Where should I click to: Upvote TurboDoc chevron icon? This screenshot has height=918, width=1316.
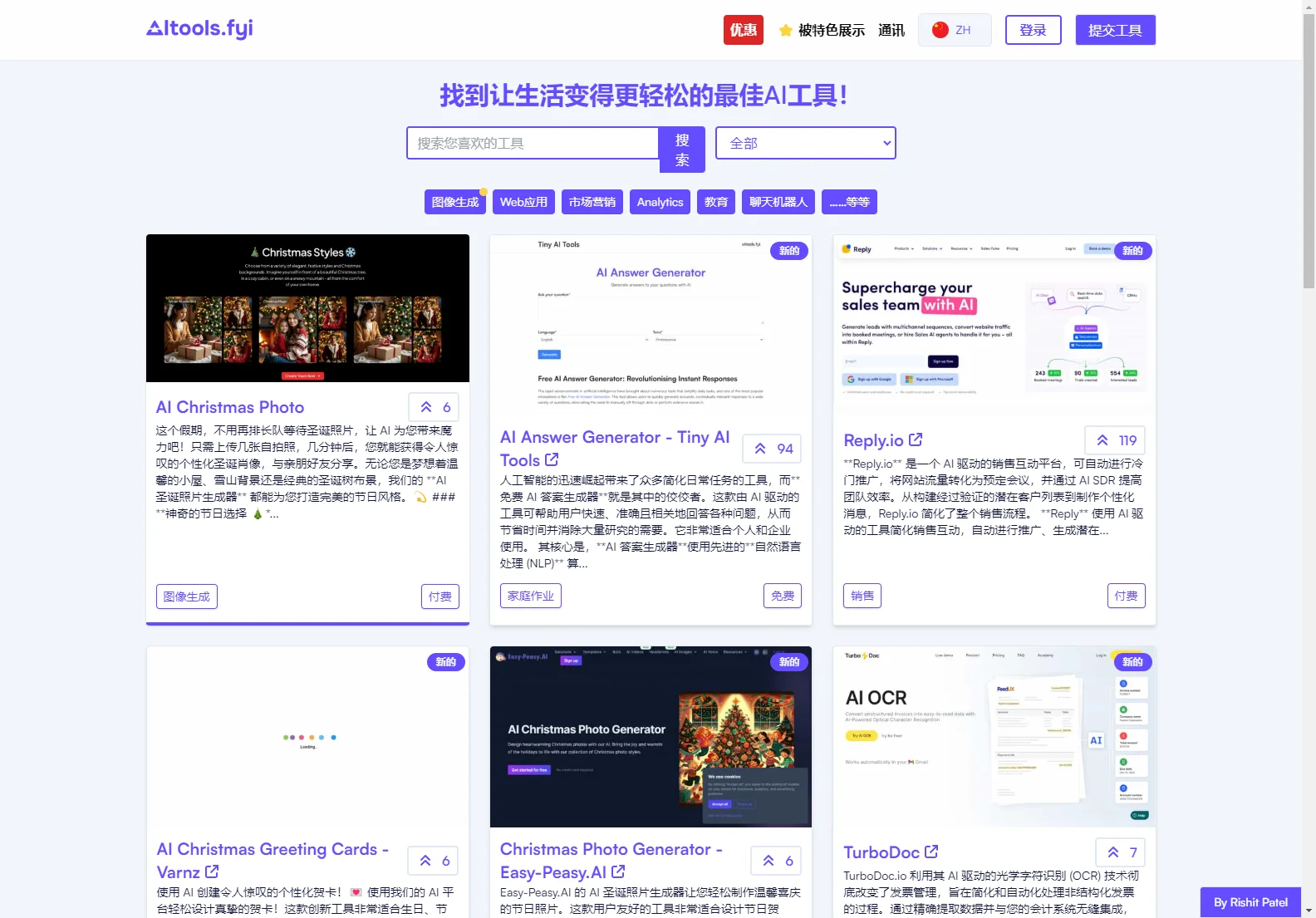1113,852
